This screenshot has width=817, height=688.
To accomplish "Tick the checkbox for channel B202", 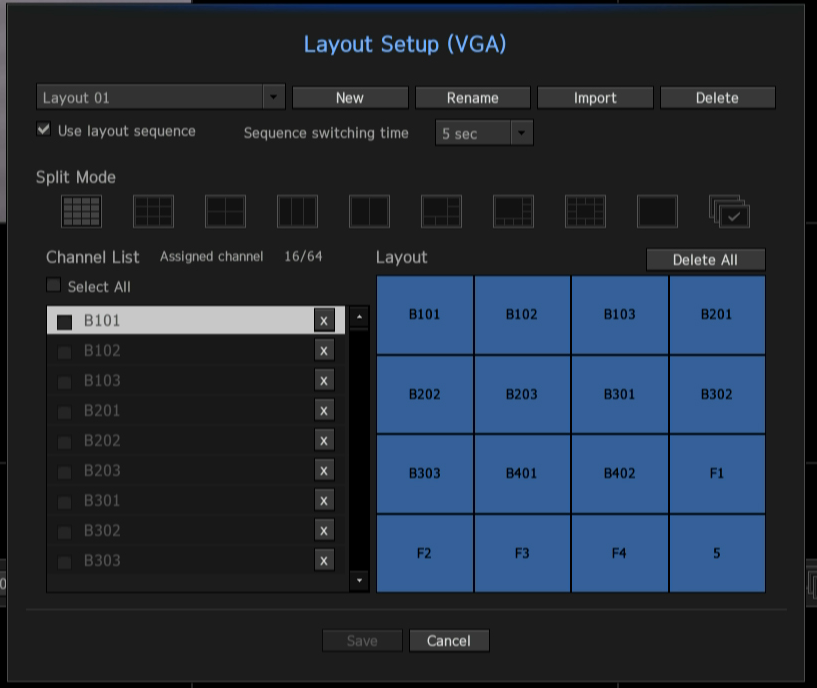I will [x=65, y=443].
